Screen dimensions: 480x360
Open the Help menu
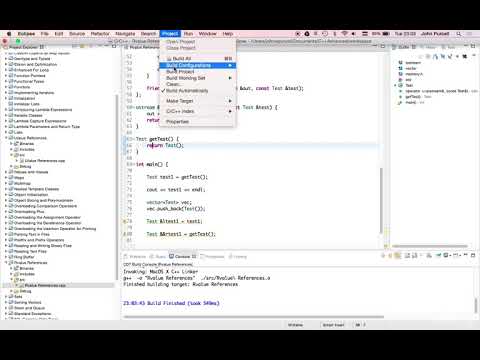pos(228,34)
